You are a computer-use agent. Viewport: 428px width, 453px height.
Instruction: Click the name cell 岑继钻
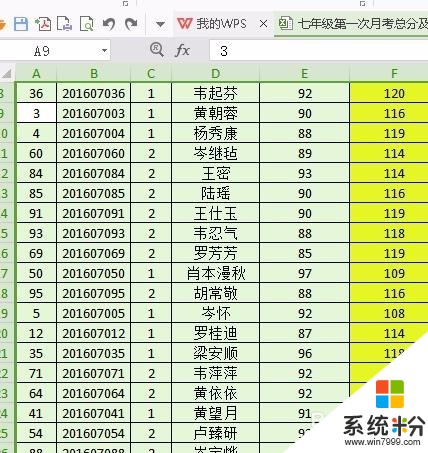pos(215,153)
